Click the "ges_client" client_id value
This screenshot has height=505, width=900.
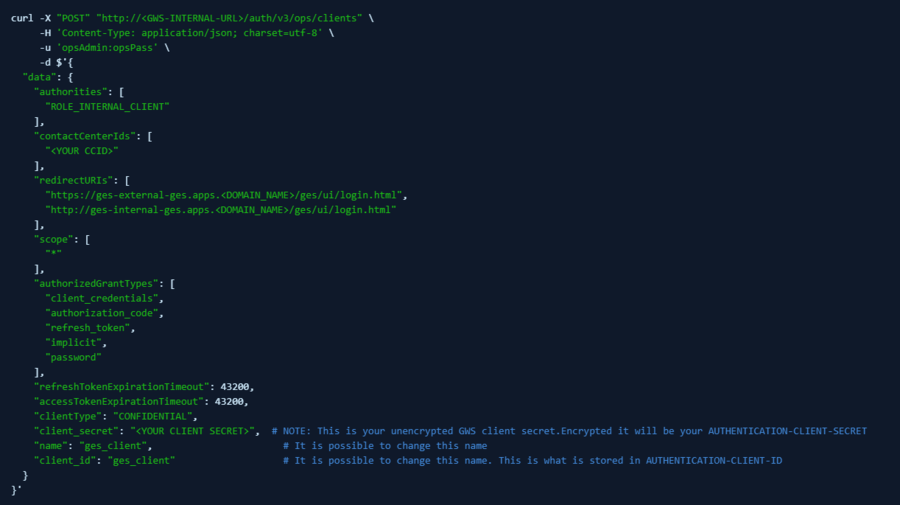141,461
